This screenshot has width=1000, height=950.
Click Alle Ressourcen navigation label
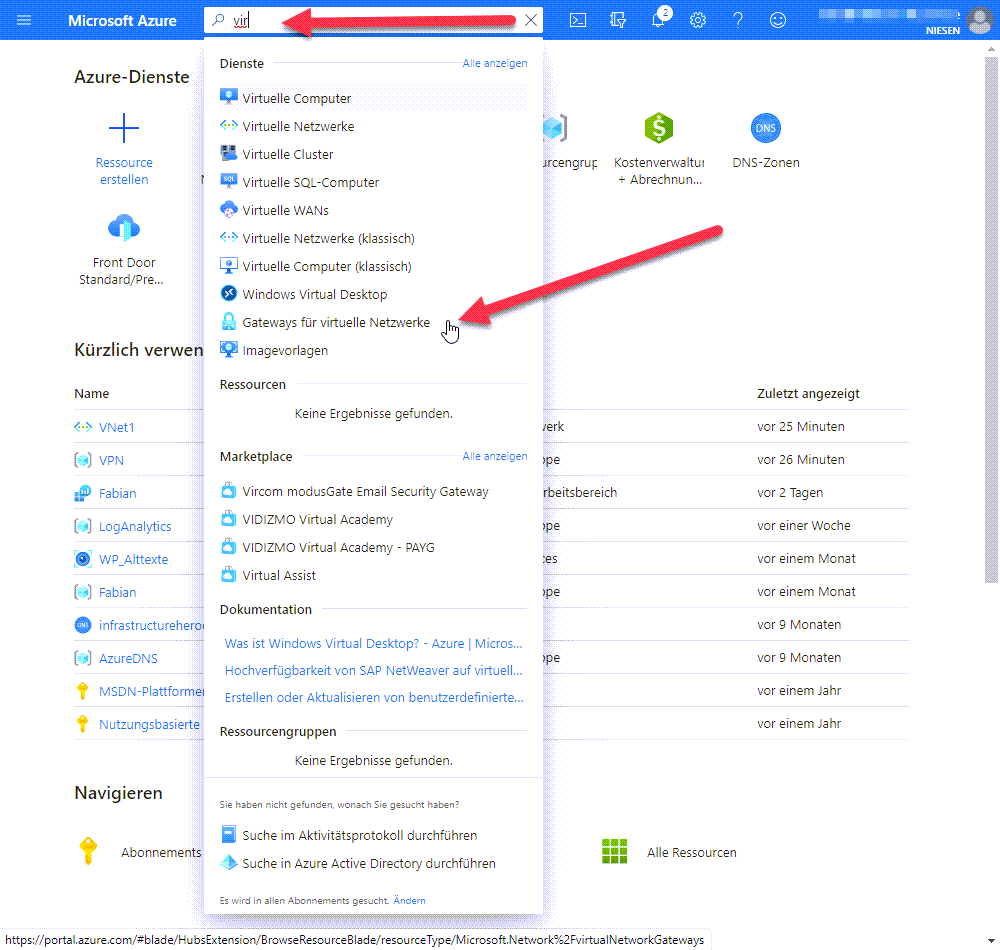coord(691,852)
